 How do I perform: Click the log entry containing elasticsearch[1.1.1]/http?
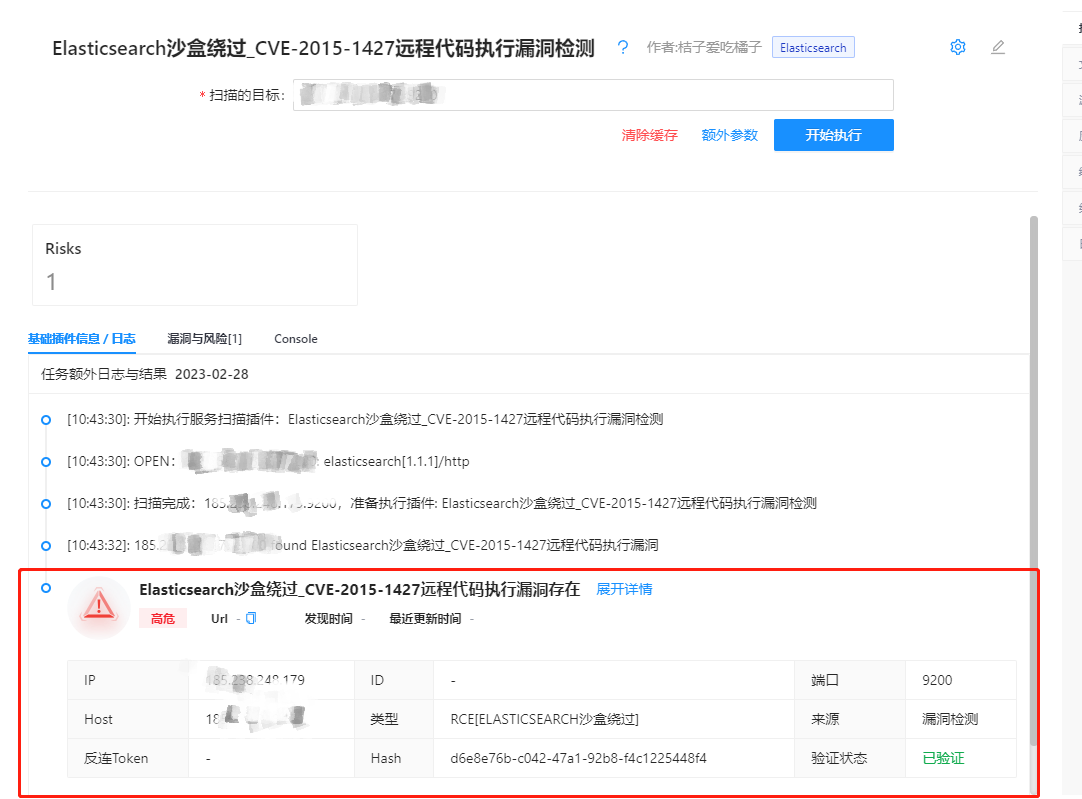268,461
